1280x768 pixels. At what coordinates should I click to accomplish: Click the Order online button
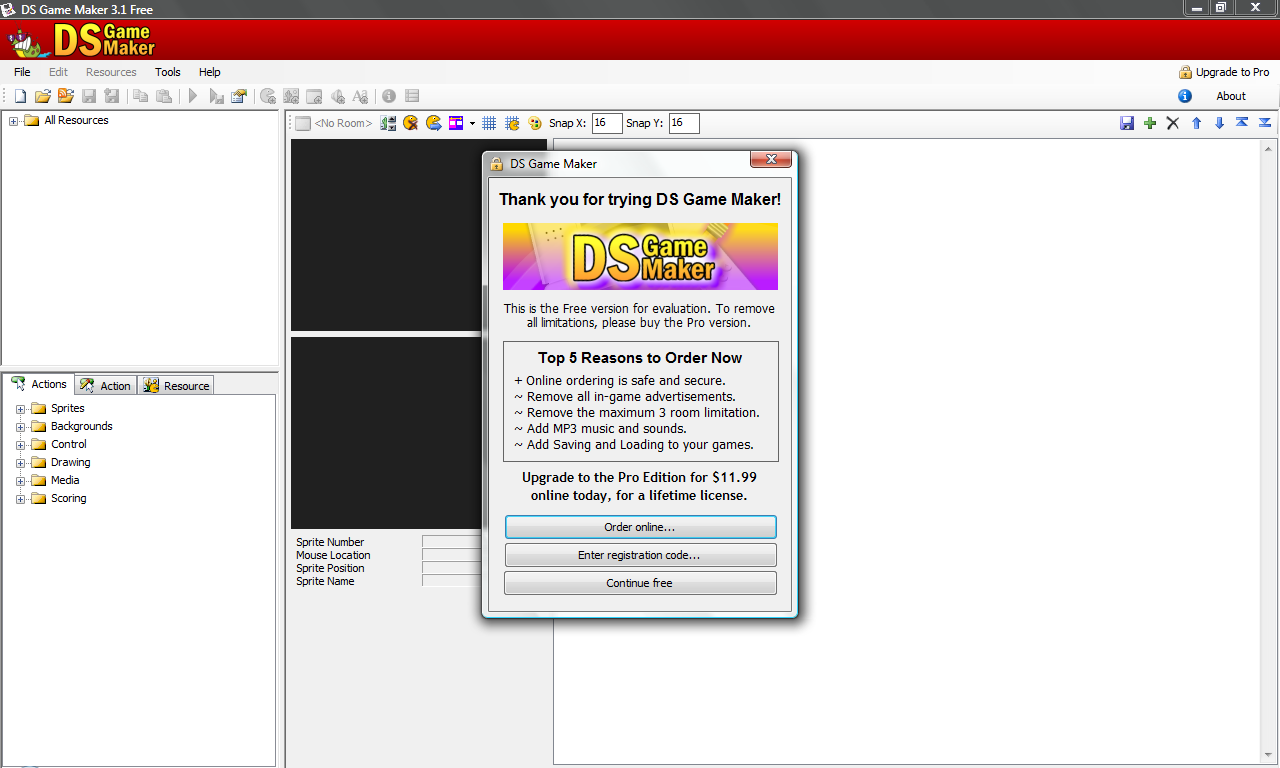640,527
